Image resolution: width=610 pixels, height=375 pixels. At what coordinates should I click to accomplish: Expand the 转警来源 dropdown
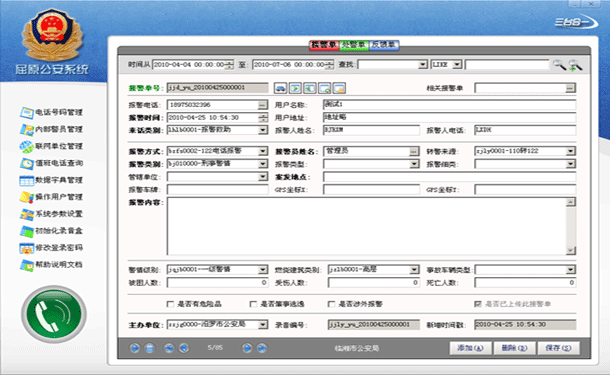[x=571, y=151]
